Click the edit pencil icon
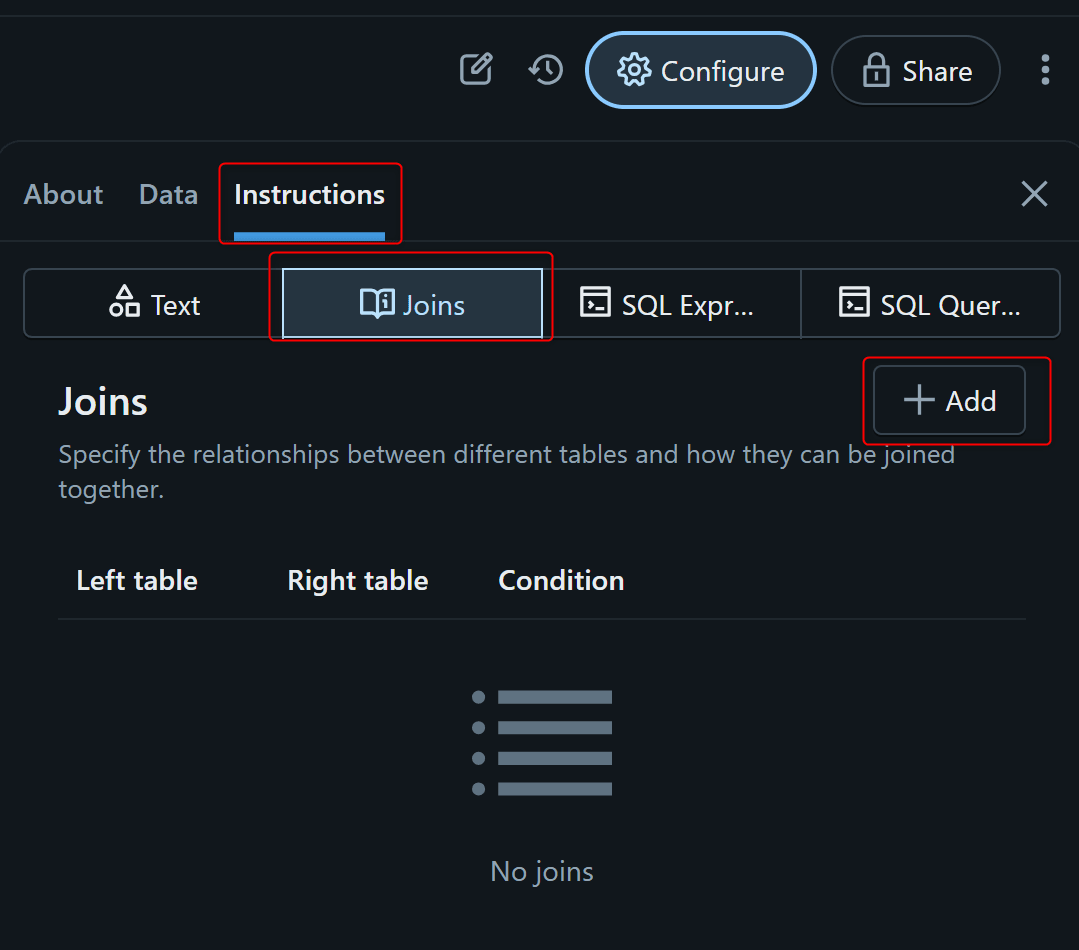 click(476, 70)
